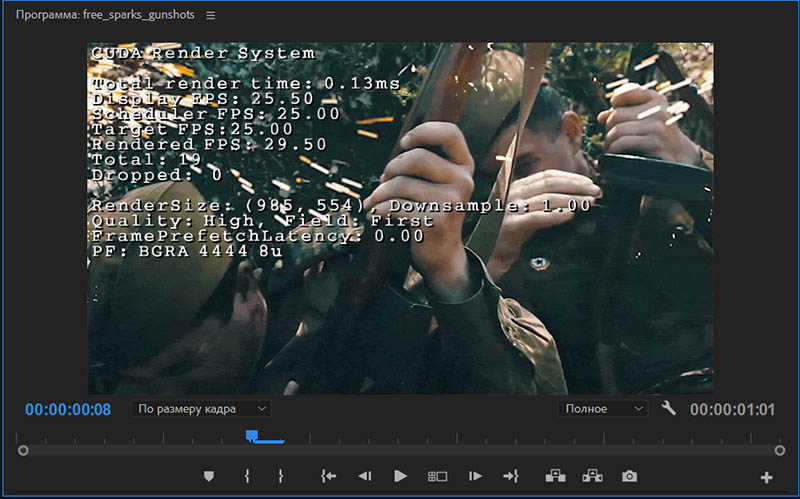Toggle the safe margins/comparison view icon
Image resolution: width=800 pixels, height=499 pixels.
[437, 477]
